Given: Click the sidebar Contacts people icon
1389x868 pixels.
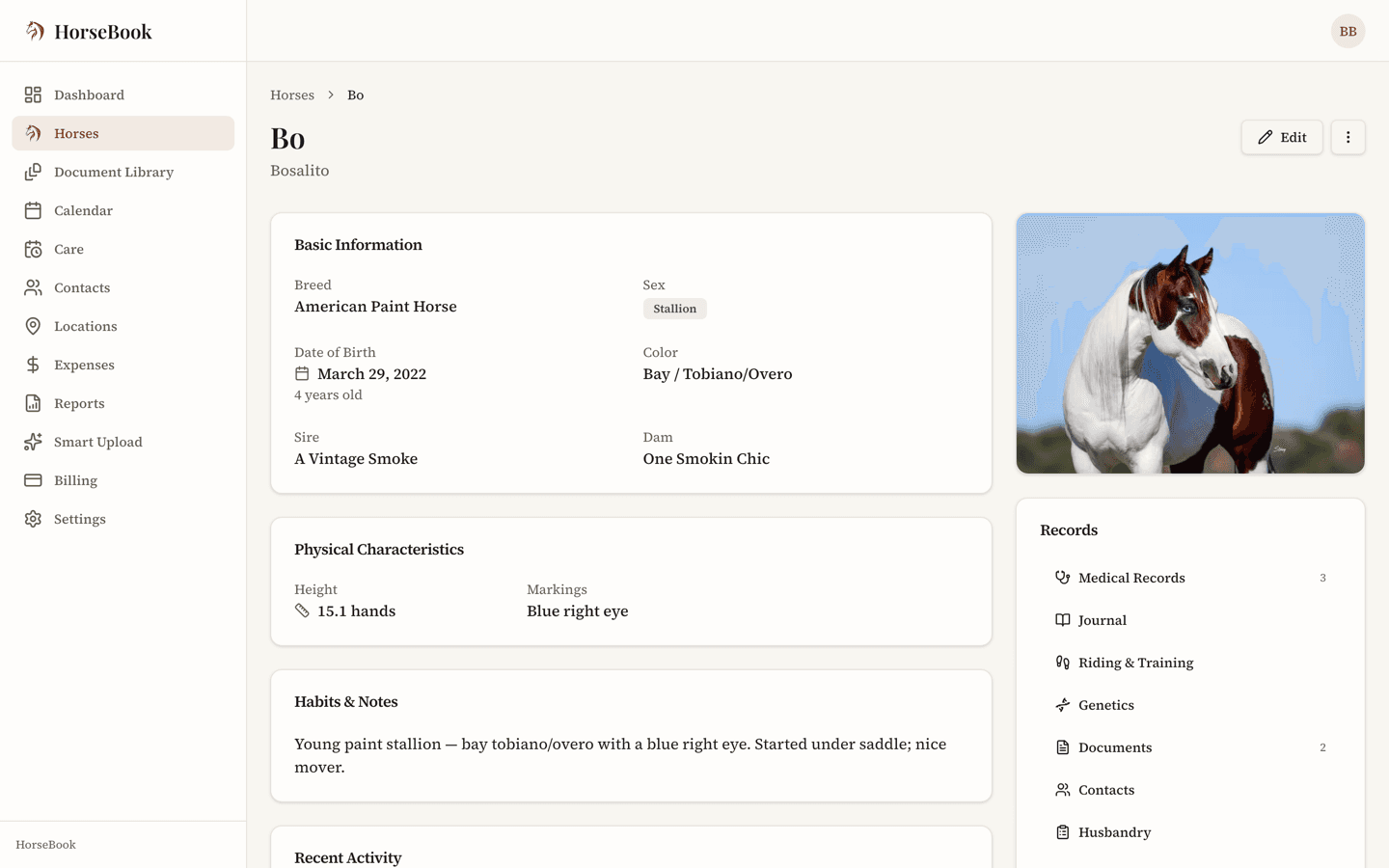Looking at the screenshot, I should point(33,287).
